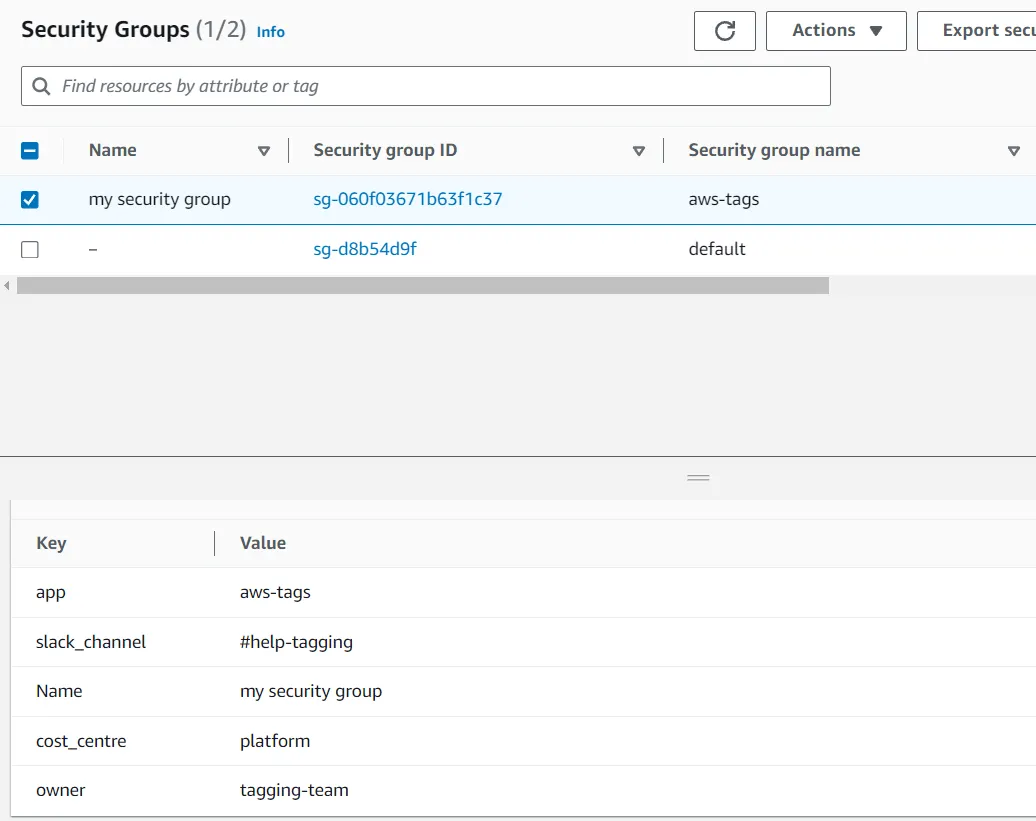Viewport: 1036px width, 821px height.
Task: Click the Name column sort arrow
Action: pyautogui.click(x=264, y=151)
